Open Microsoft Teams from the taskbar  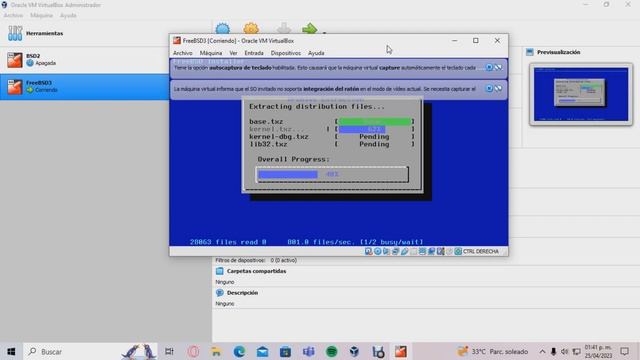tap(309, 351)
